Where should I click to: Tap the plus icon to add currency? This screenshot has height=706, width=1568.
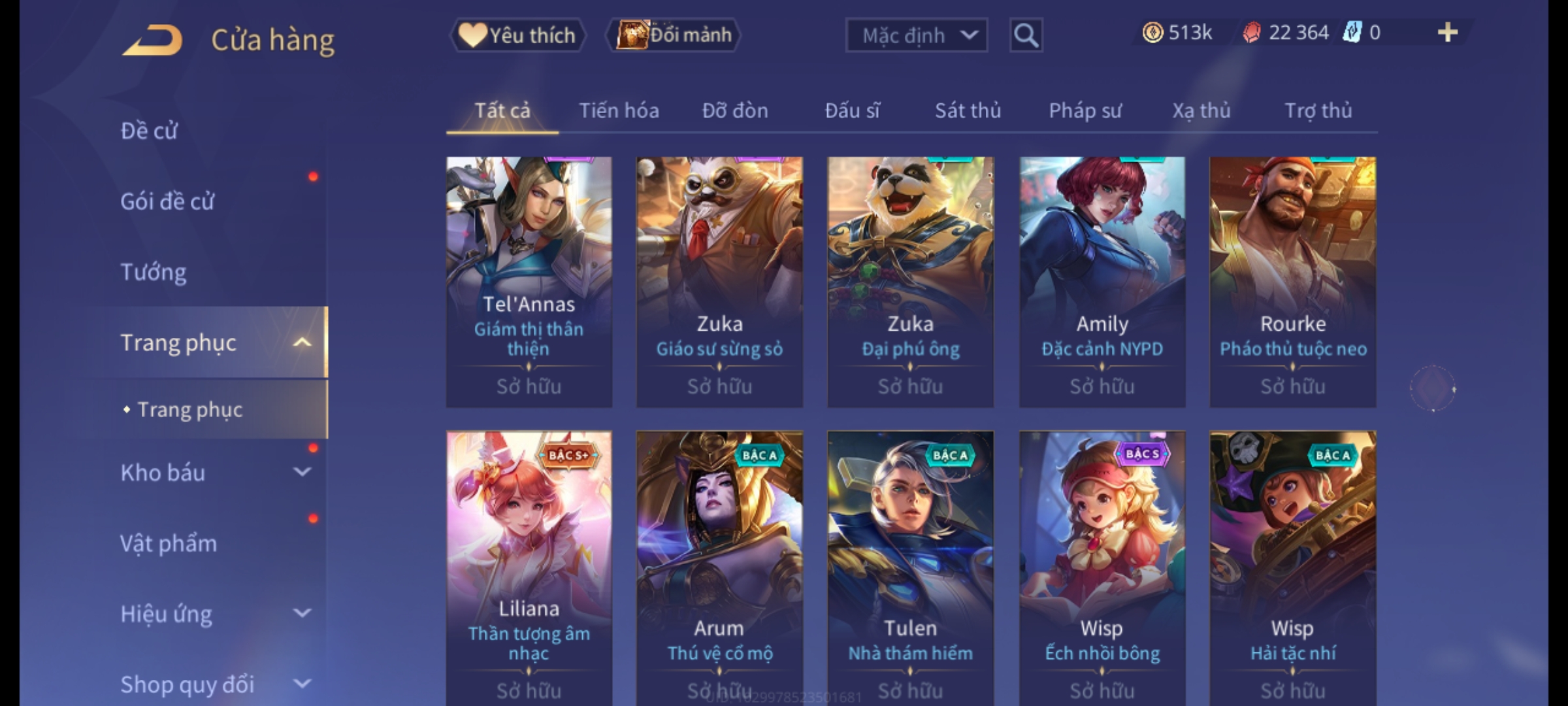click(x=1448, y=33)
